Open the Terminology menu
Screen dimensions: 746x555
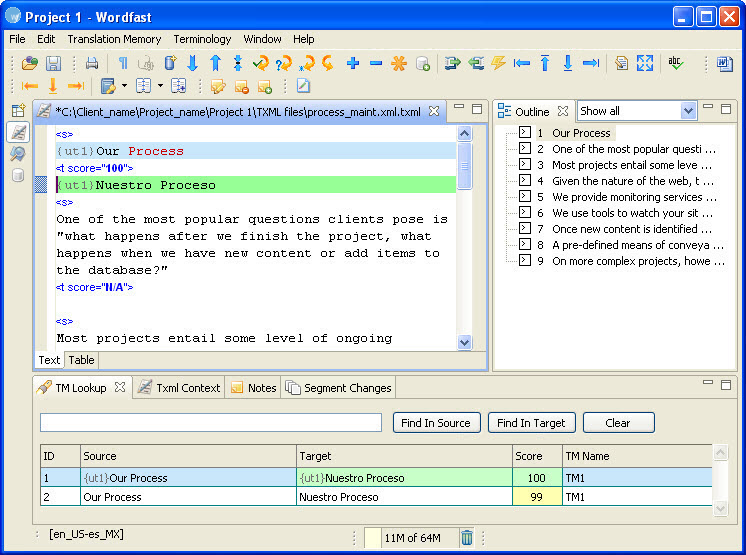click(202, 39)
